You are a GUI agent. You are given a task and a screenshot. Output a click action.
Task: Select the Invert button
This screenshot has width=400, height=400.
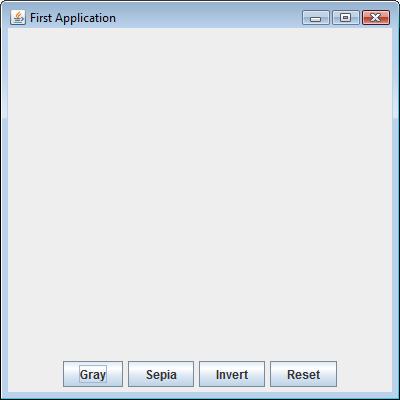coord(232,374)
